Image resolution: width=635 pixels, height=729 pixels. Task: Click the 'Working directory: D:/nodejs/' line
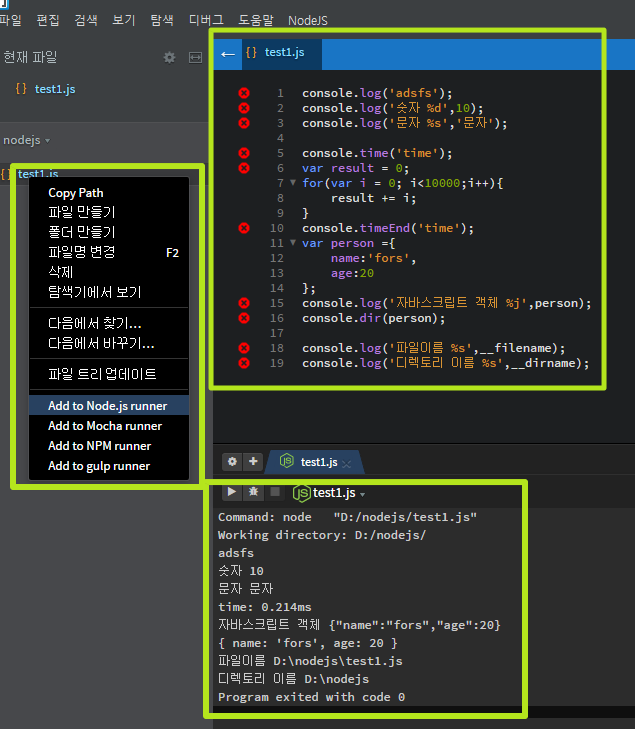322,535
